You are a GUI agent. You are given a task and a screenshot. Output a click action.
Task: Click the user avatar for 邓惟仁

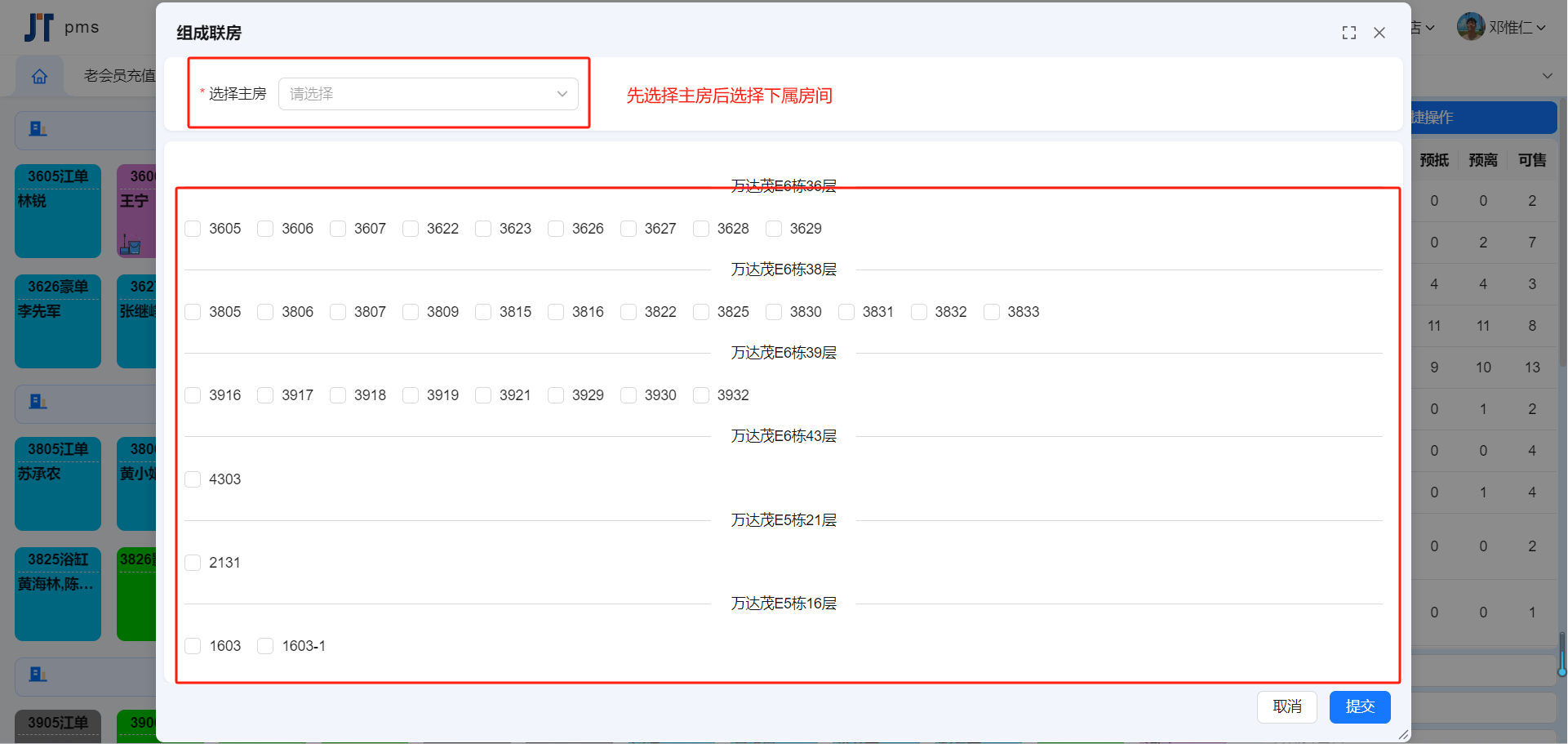coord(1470,27)
